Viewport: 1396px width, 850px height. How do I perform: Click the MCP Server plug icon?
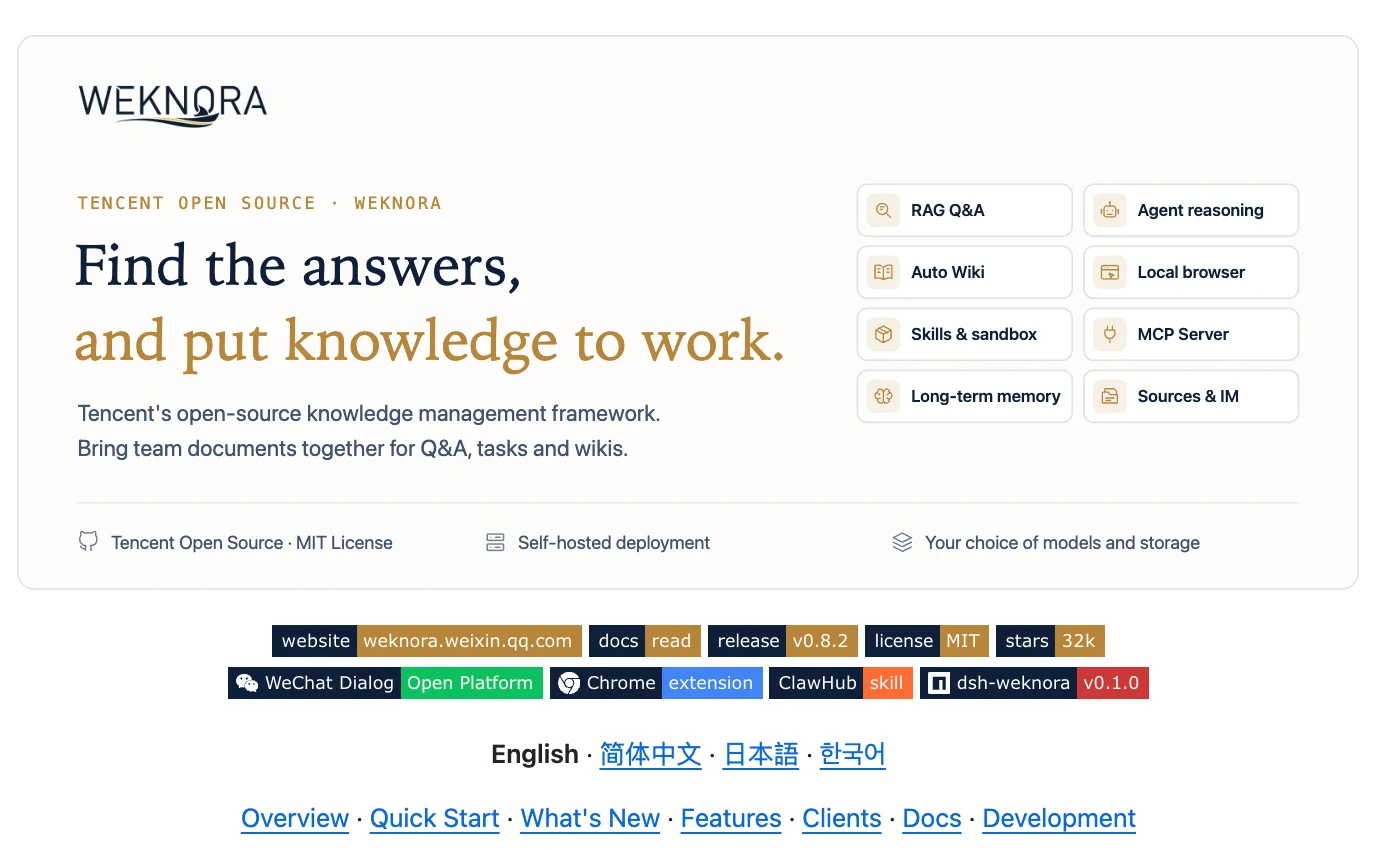click(1109, 334)
